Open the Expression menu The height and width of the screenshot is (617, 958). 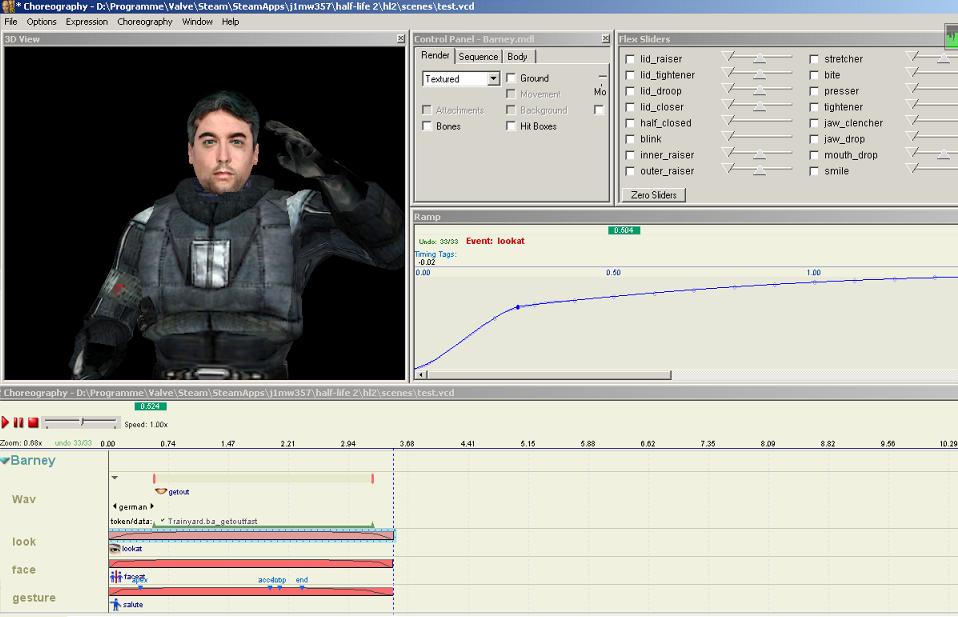(x=87, y=21)
